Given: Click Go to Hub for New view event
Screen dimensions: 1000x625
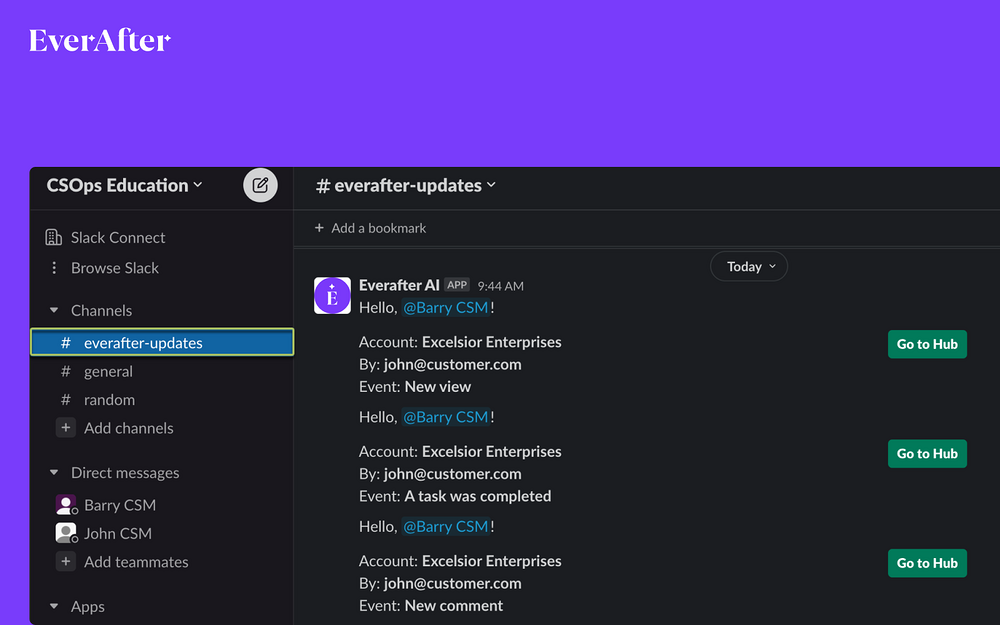Looking at the screenshot, I should pos(927,344).
